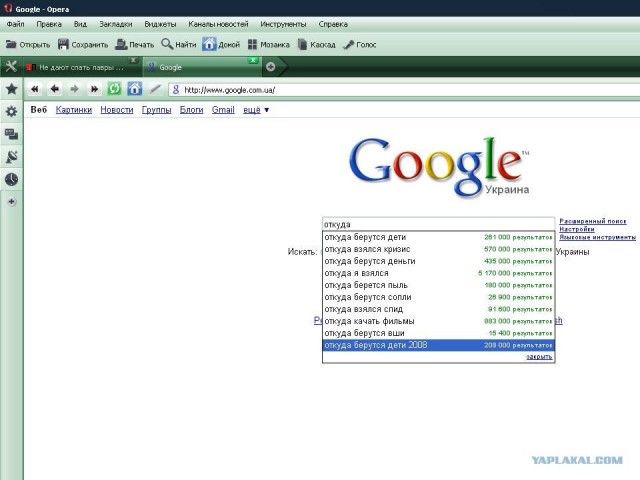Viewport: 640px width, 480px height.
Task: Open the wrench panel toggle icon
Action: coord(11,67)
